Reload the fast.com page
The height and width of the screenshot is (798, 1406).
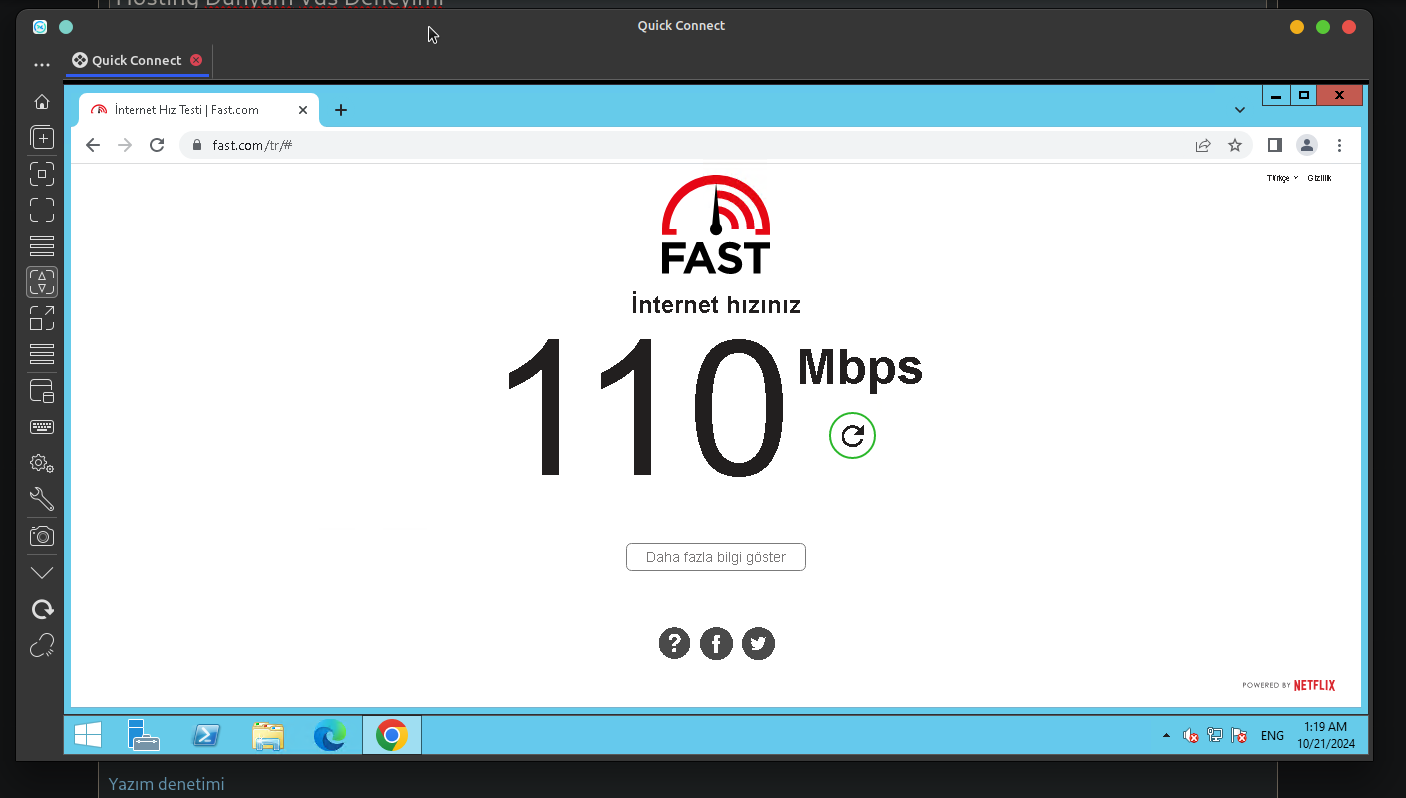click(157, 145)
